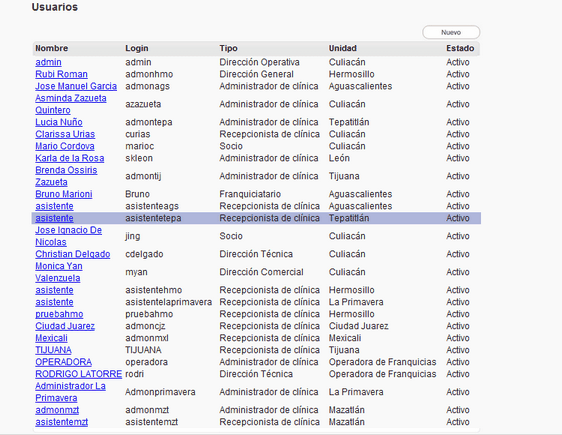
Task: Click the login text curias
Action: tap(138, 134)
